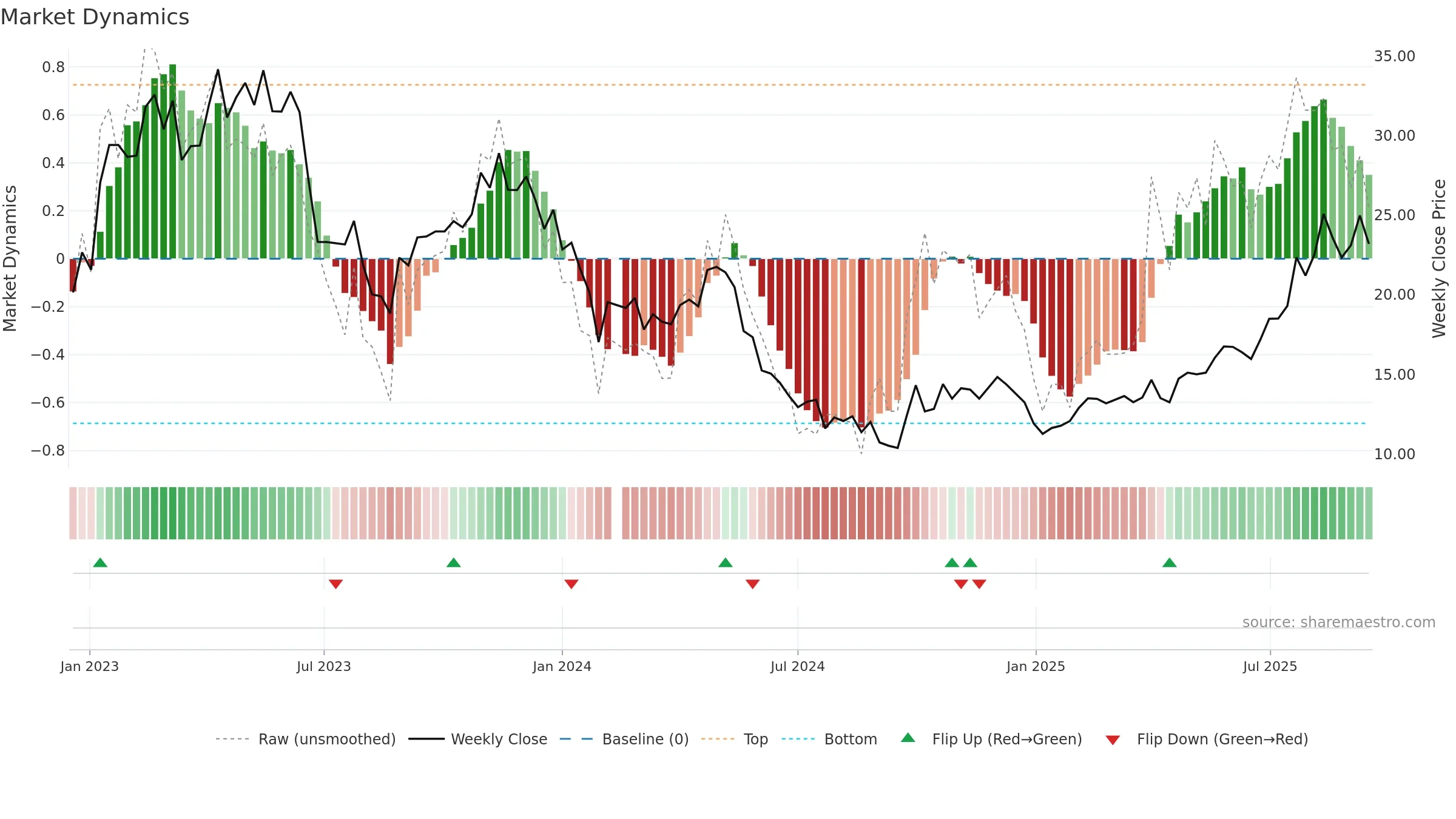Image resolution: width=1456 pixels, height=819 pixels.
Task: Click the 35.00 right axis label
Action: click(1394, 56)
